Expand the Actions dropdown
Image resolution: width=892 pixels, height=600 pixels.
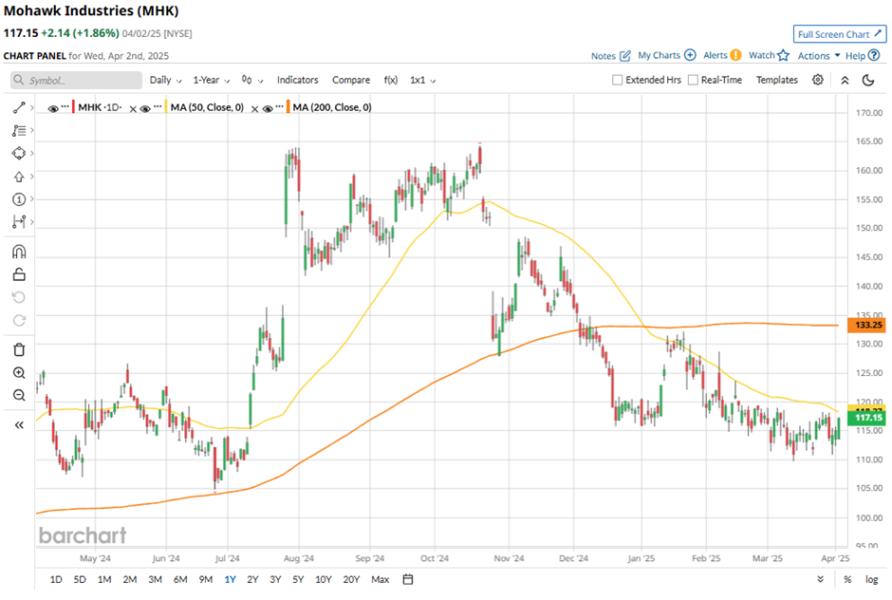click(x=819, y=55)
